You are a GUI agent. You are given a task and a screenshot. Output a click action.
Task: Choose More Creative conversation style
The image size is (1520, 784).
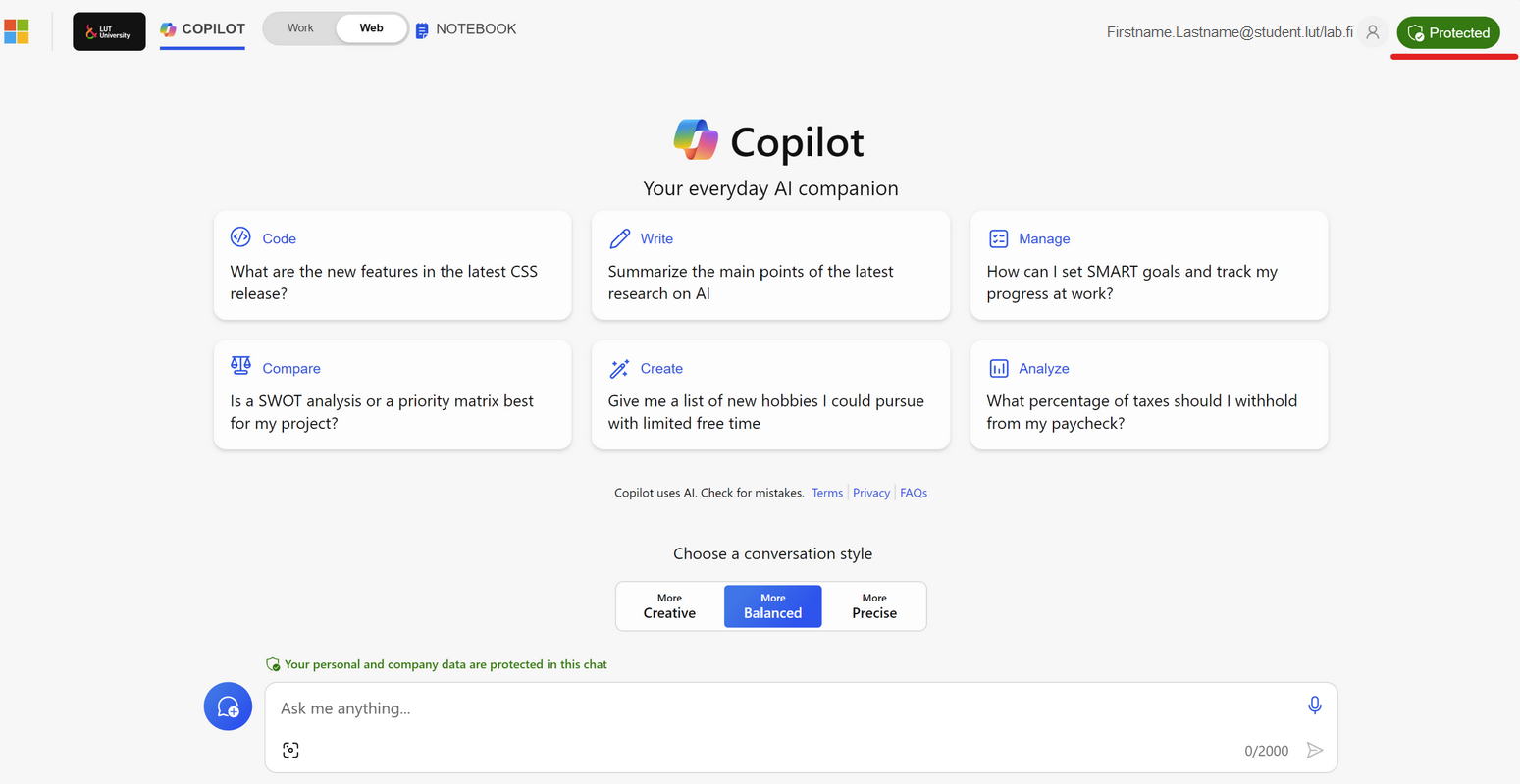click(669, 605)
